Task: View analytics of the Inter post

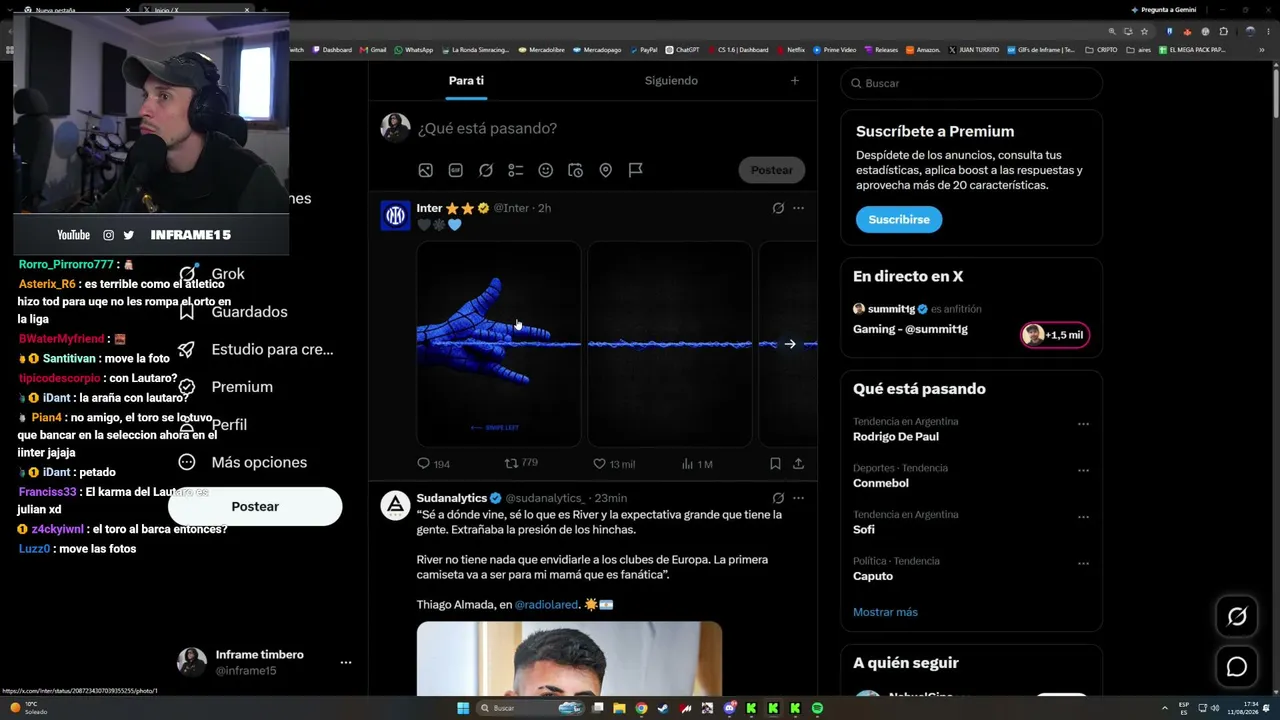Action: (x=697, y=464)
